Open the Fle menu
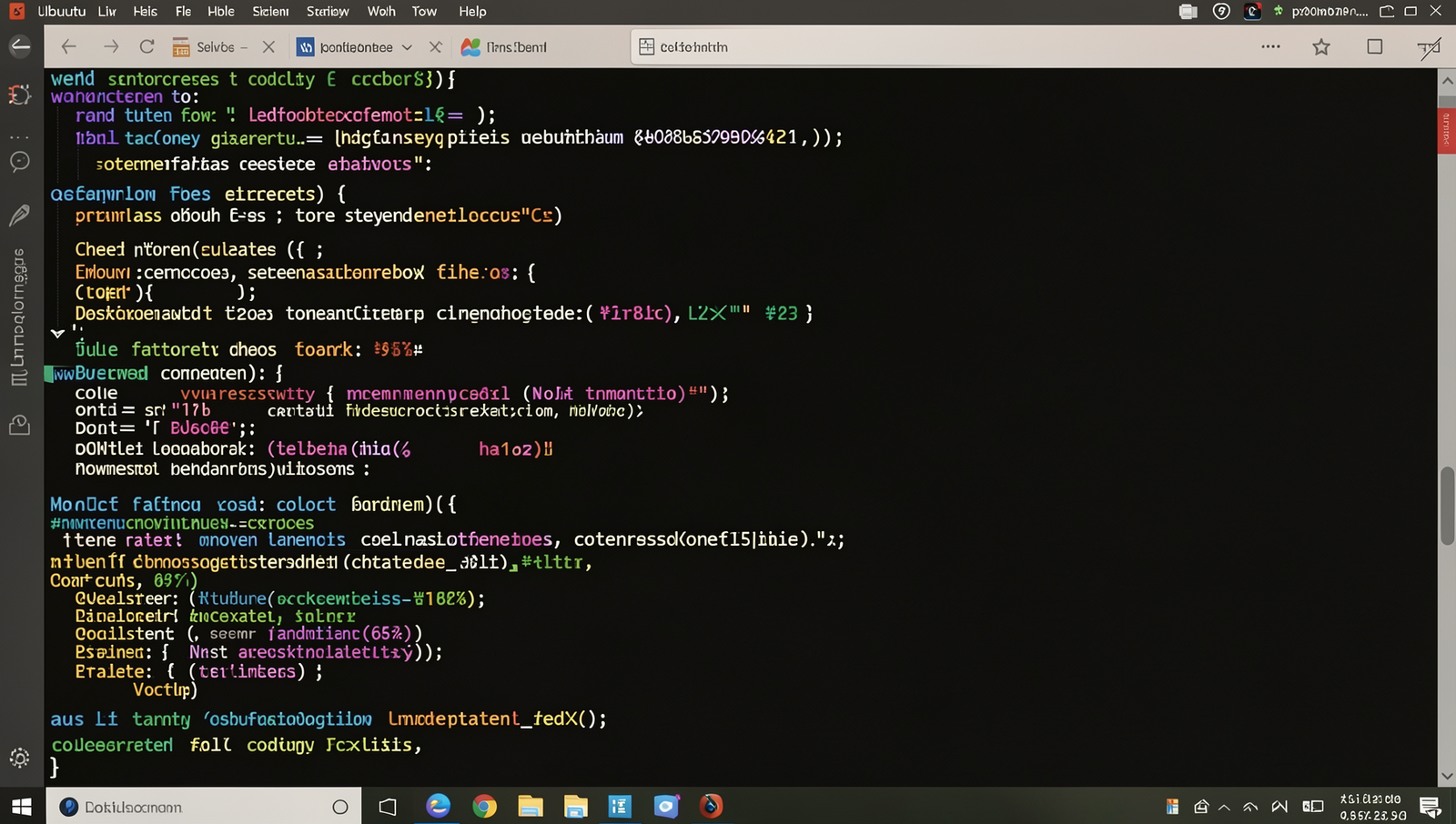 click(x=183, y=11)
